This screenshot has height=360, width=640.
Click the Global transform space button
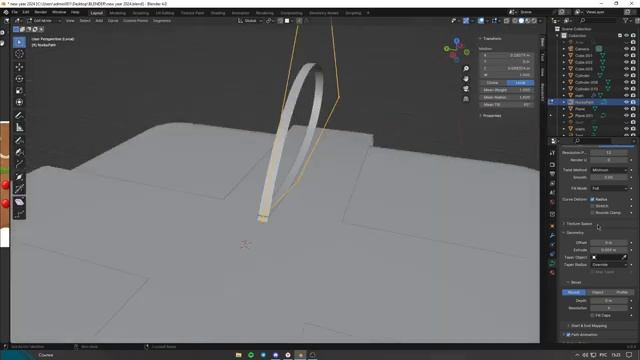point(493,82)
